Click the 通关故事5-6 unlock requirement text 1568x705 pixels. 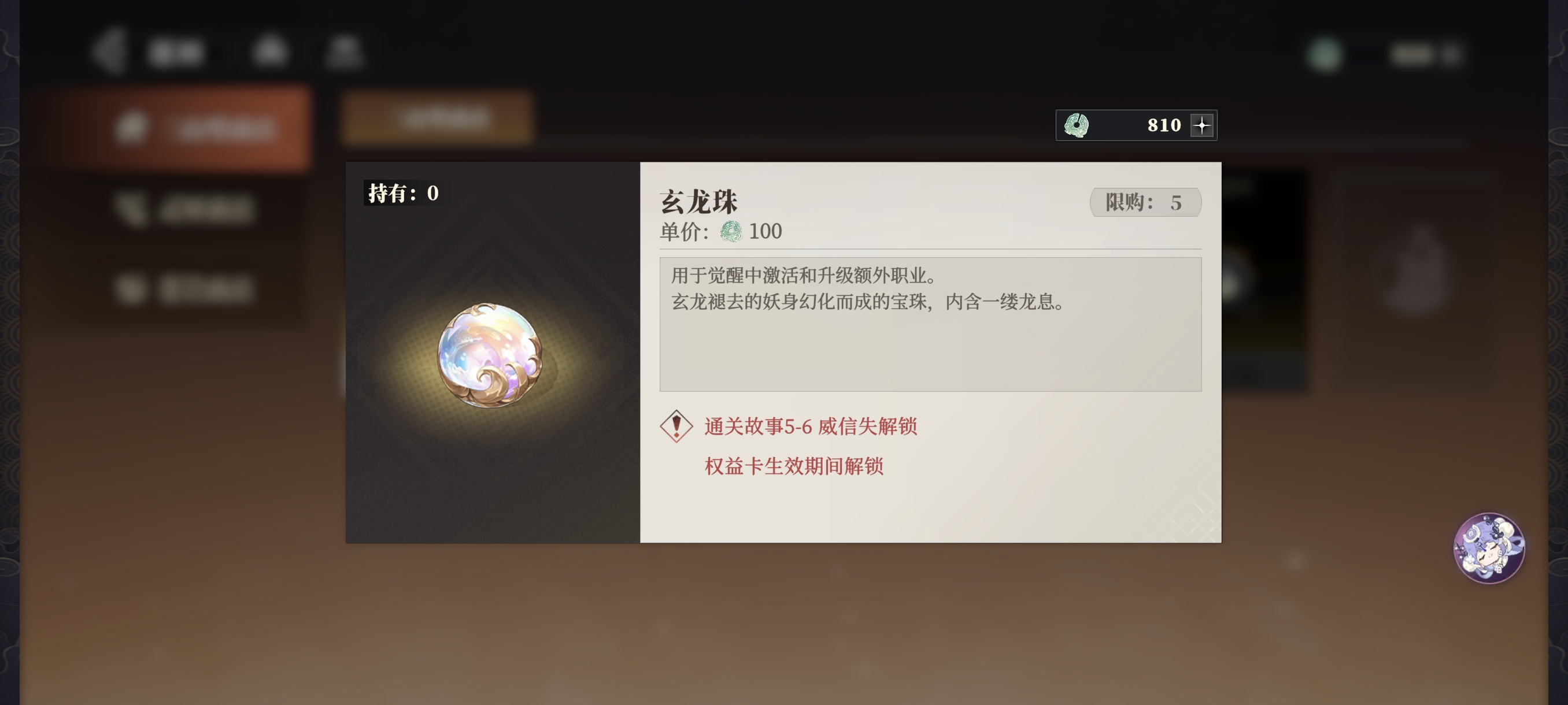click(x=810, y=426)
